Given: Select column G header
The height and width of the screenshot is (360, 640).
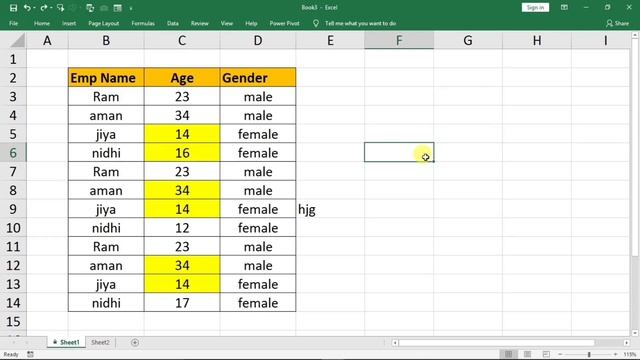Looking at the screenshot, I should 468,41.
